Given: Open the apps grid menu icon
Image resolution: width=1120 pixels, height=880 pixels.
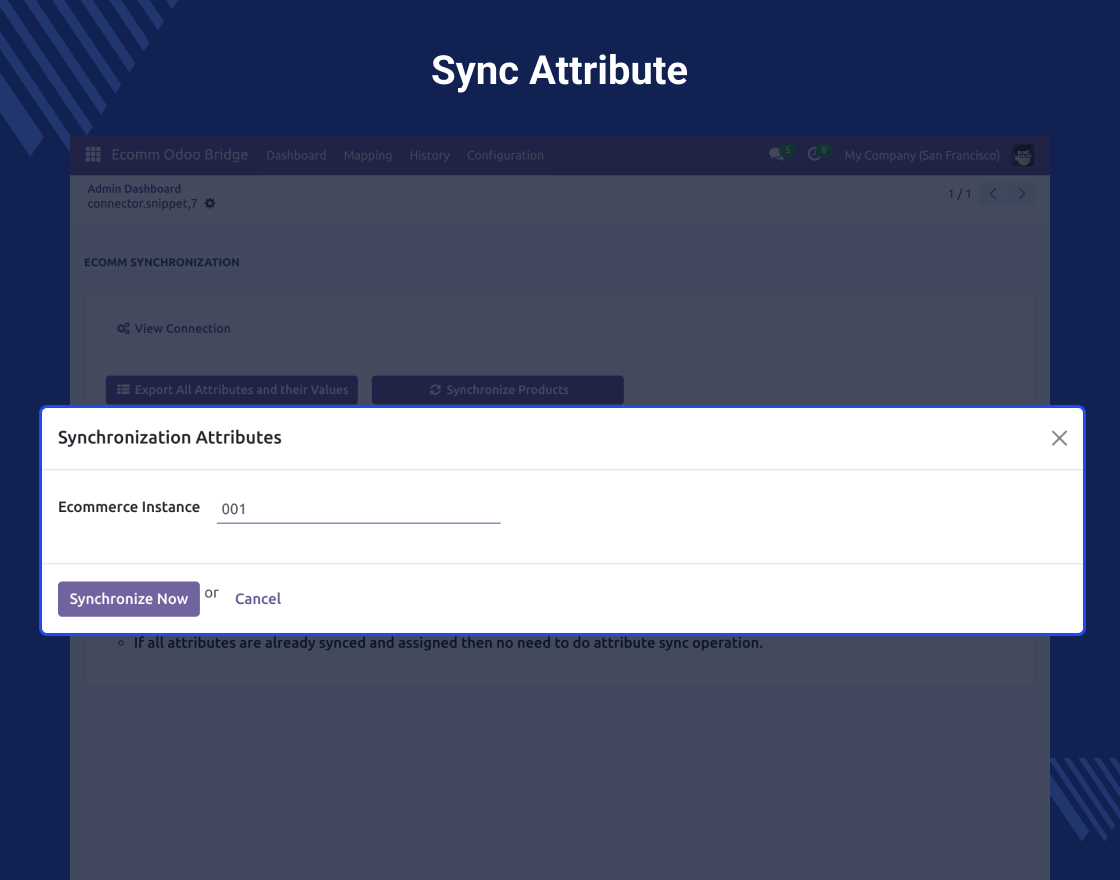Looking at the screenshot, I should 93,154.
